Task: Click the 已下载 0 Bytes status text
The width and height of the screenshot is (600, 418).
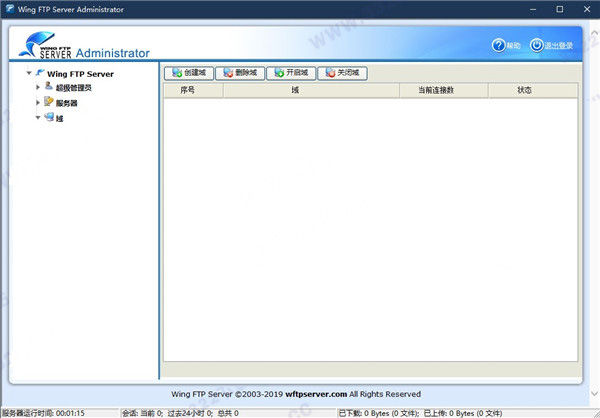Action: tap(379, 413)
